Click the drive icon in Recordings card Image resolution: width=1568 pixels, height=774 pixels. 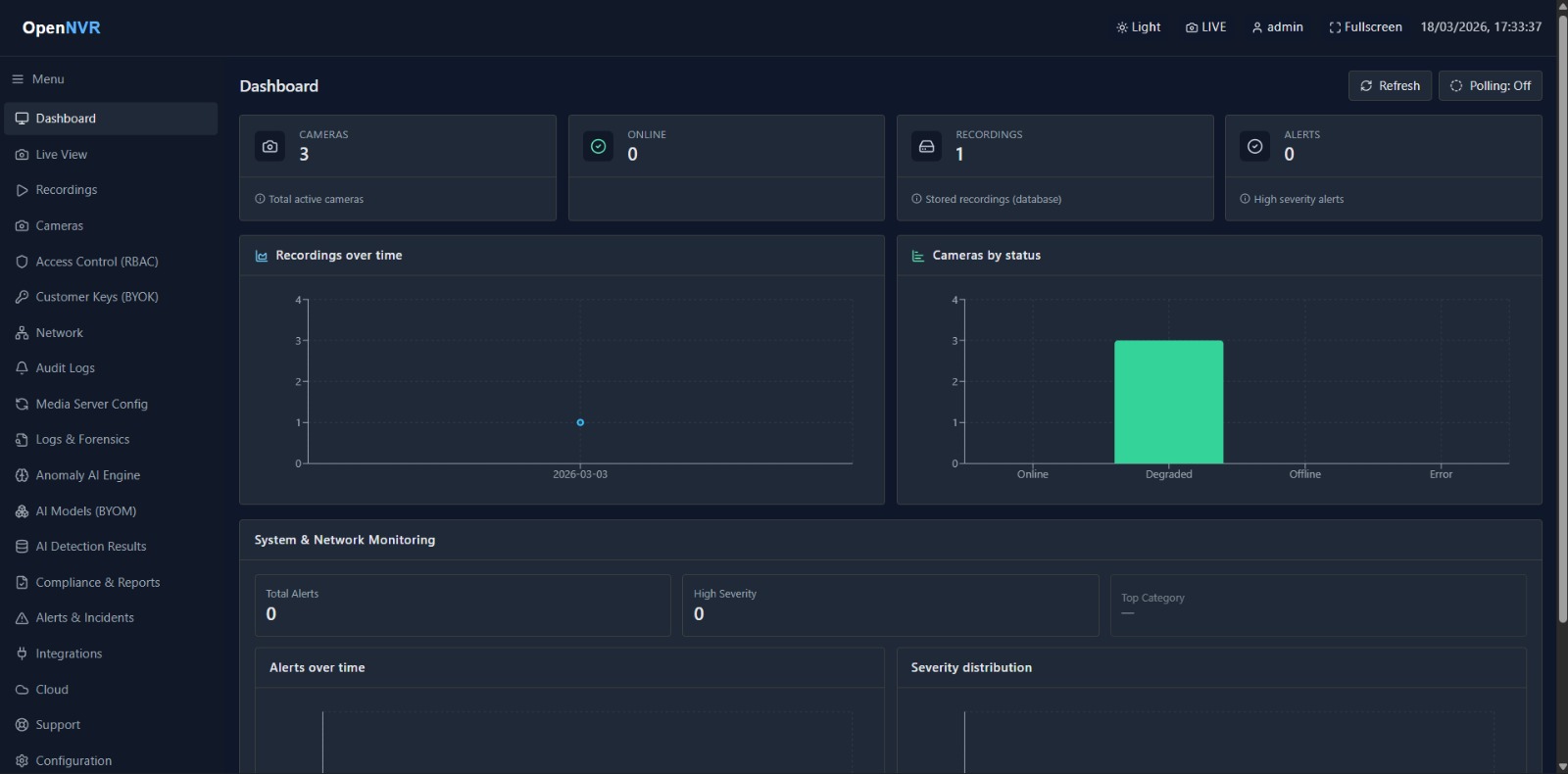927,147
